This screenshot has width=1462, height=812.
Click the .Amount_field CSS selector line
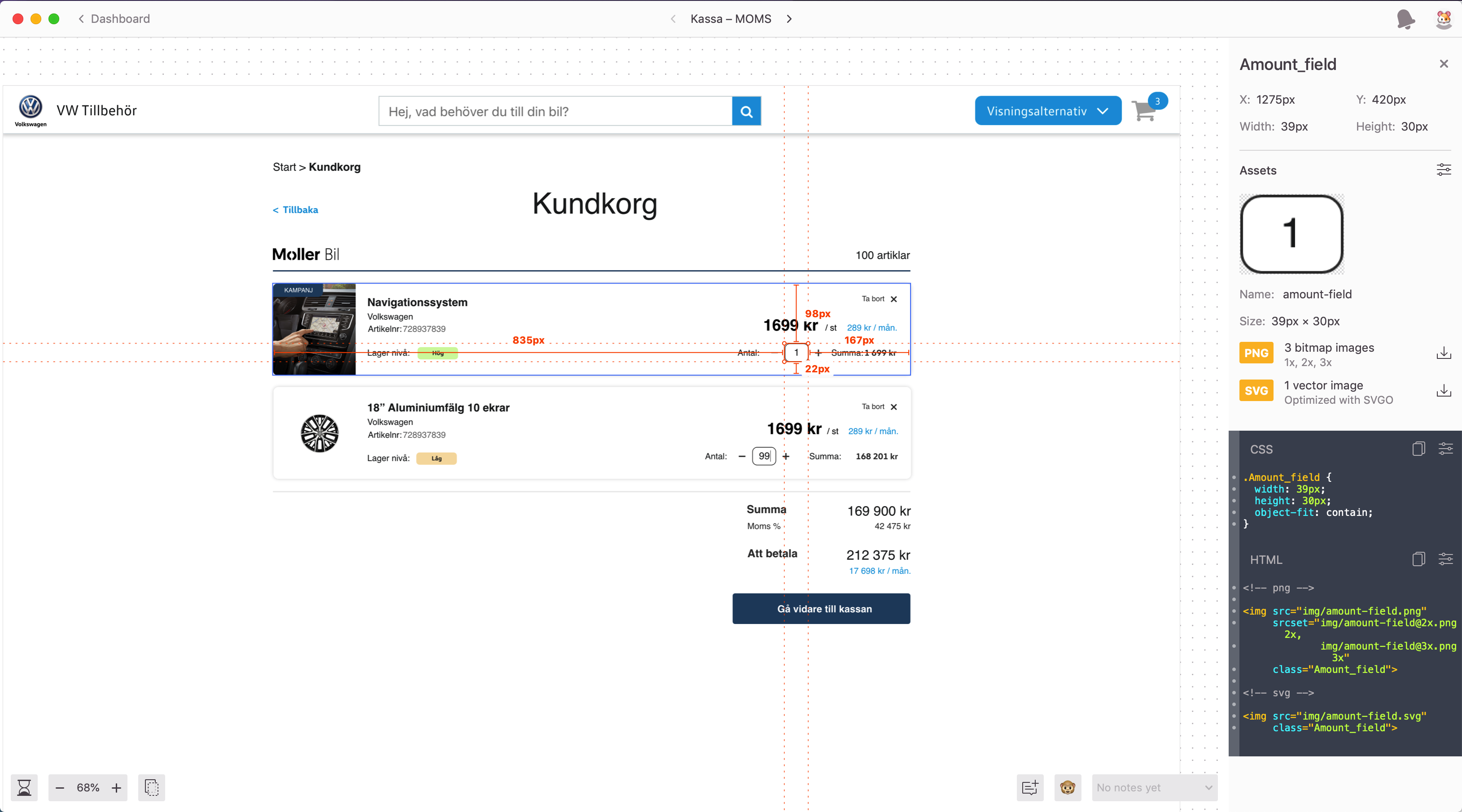click(1287, 477)
